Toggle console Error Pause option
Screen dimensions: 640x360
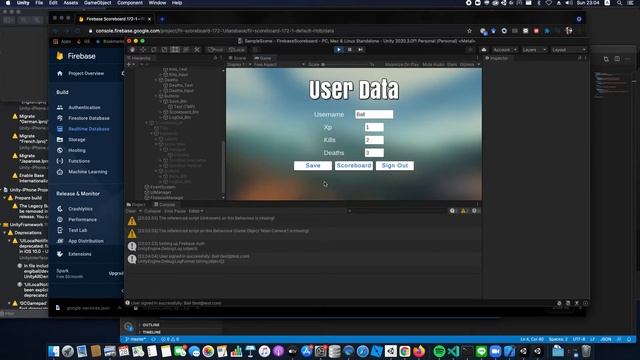(x=175, y=211)
